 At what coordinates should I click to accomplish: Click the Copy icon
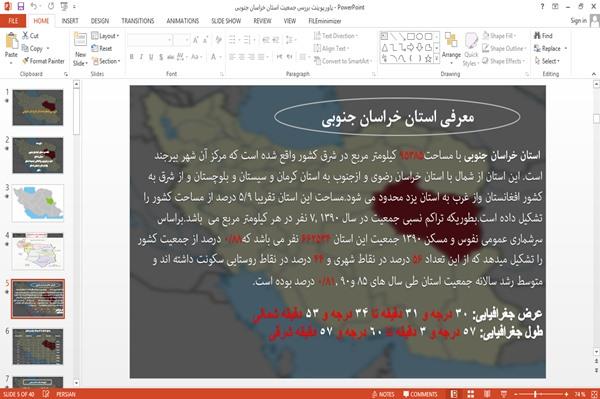[25, 48]
